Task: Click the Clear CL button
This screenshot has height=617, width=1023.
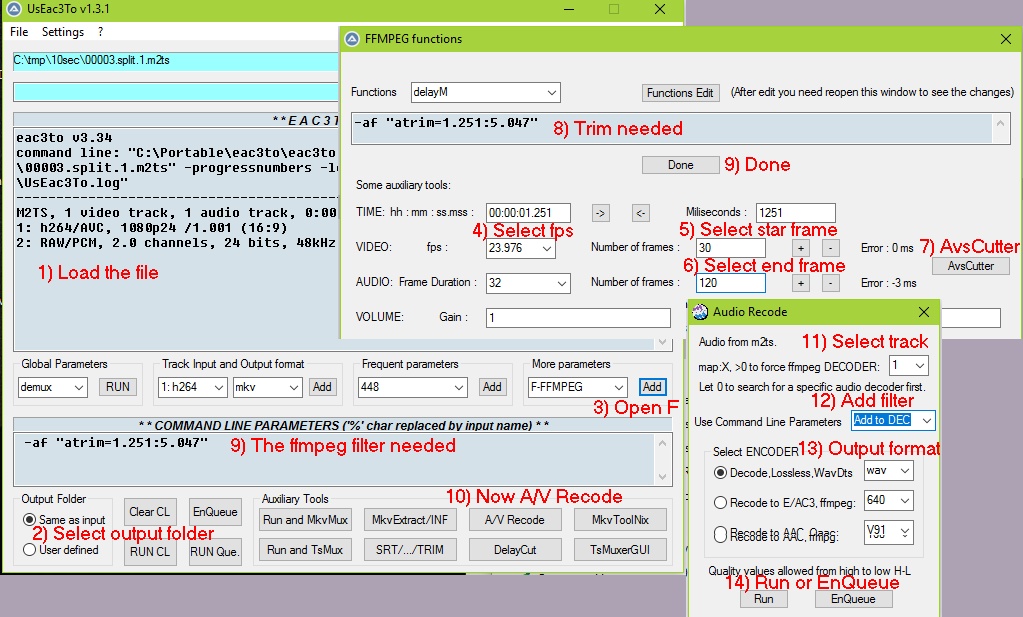Action: (x=149, y=512)
